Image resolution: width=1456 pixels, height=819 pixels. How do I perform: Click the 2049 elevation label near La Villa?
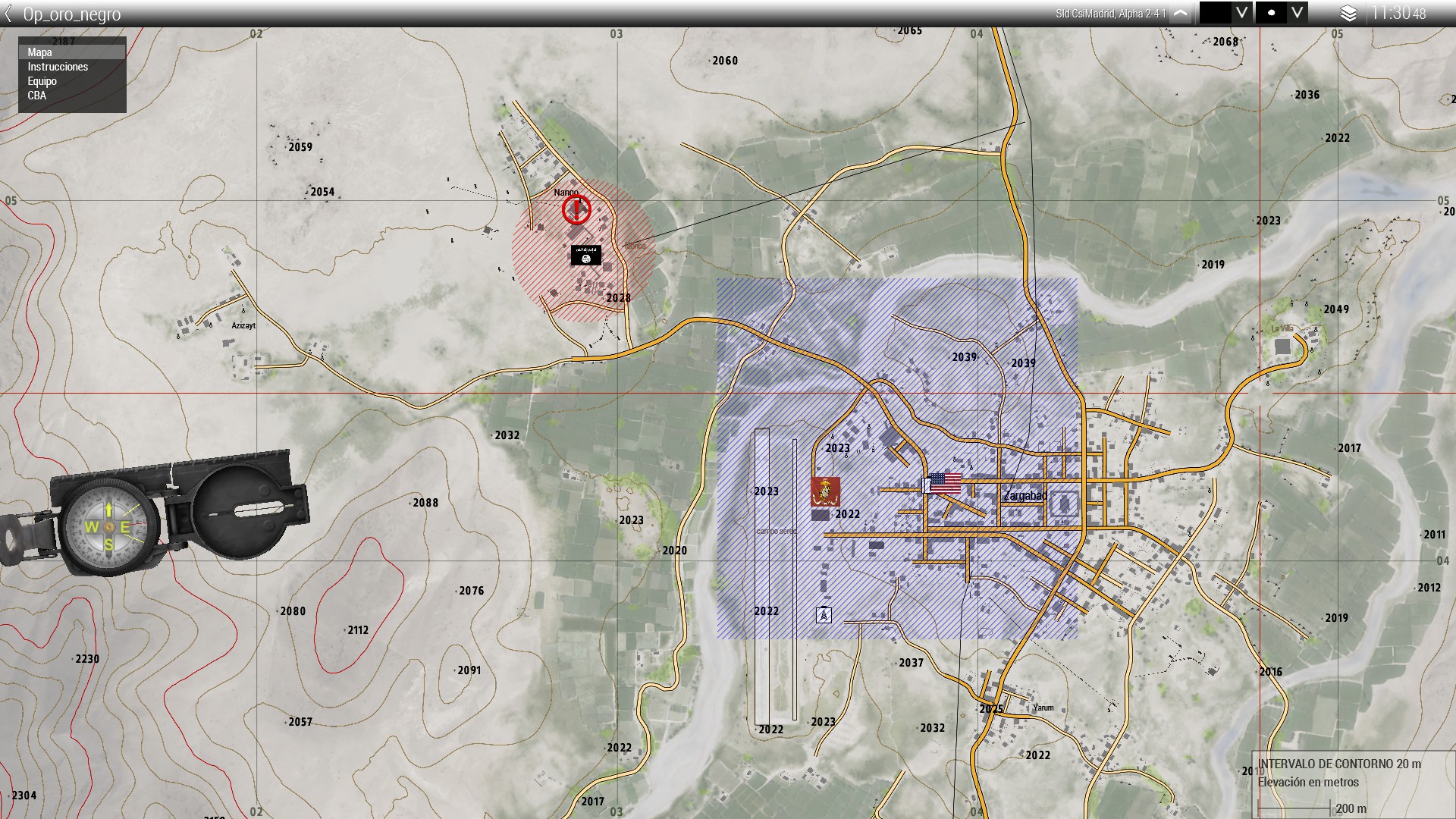(x=1336, y=309)
